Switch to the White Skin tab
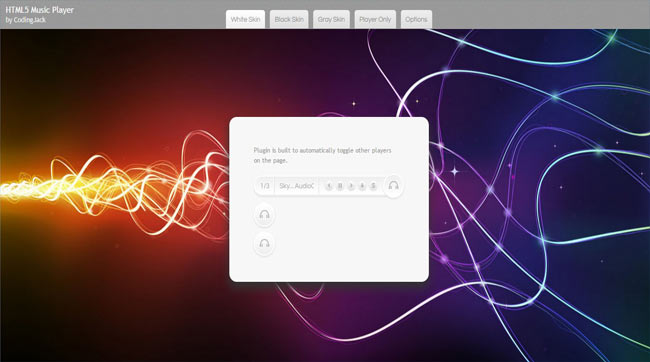This screenshot has height=362, width=650. pos(245,19)
